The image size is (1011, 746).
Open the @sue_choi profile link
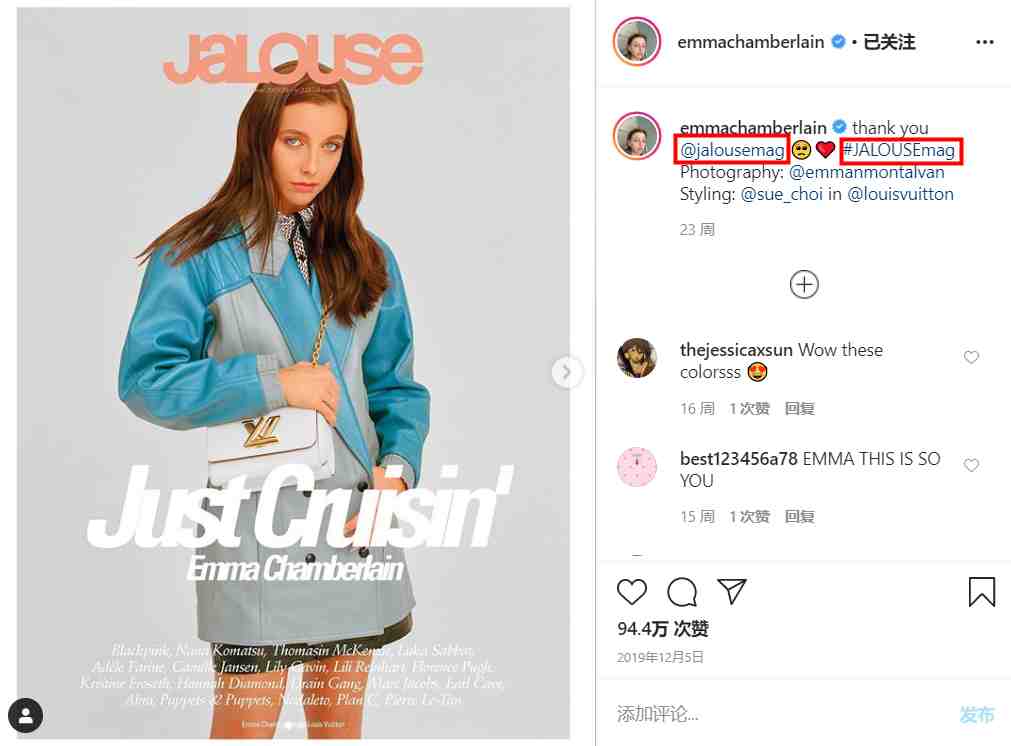tap(781, 194)
